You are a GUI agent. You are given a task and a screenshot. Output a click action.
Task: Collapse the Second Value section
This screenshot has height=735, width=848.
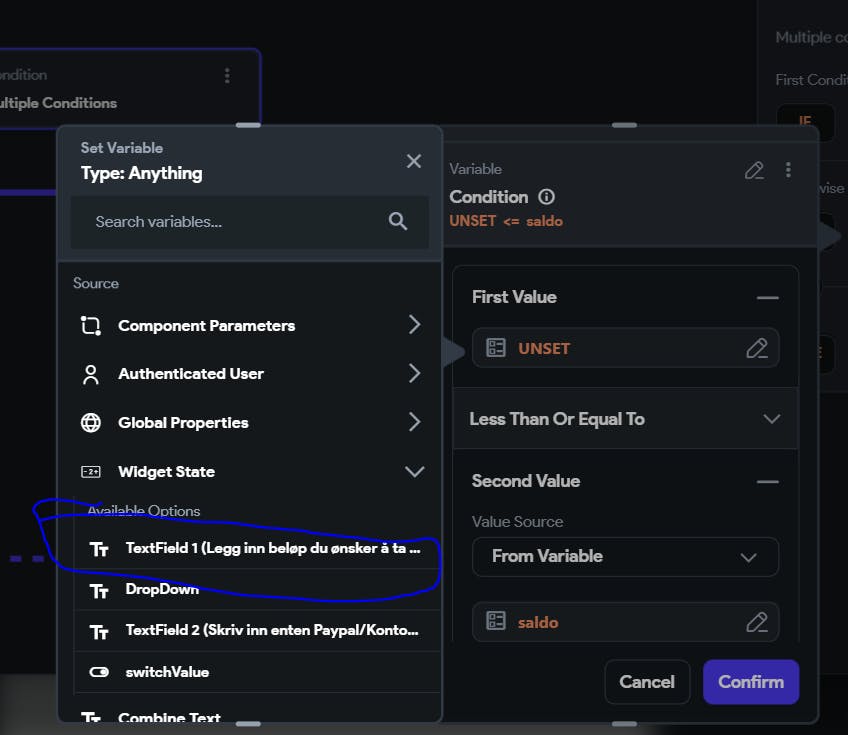[767, 481]
